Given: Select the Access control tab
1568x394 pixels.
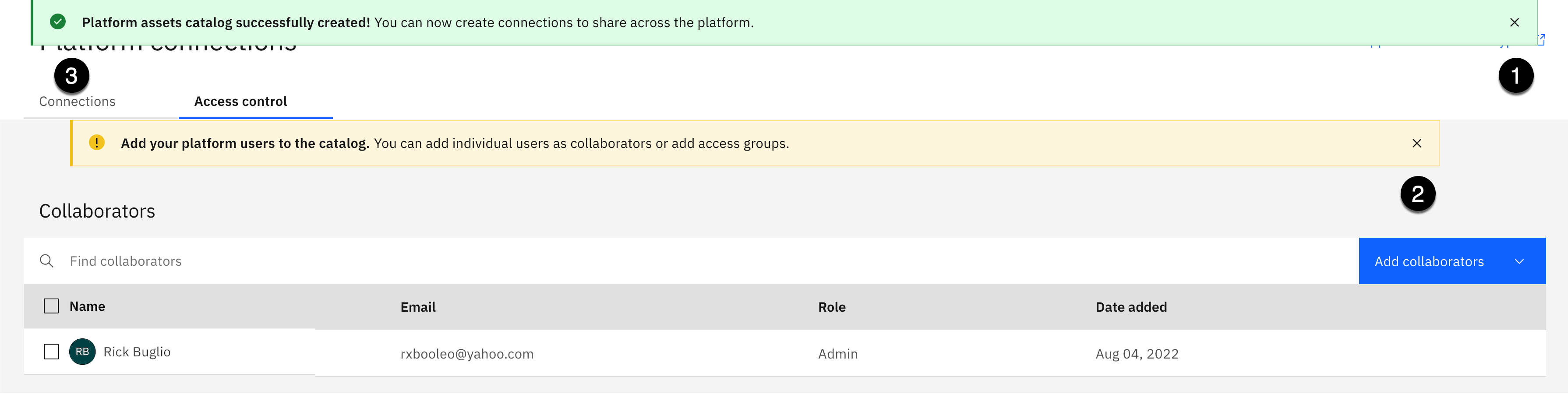Looking at the screenshot, I should [x=240, y=102].
